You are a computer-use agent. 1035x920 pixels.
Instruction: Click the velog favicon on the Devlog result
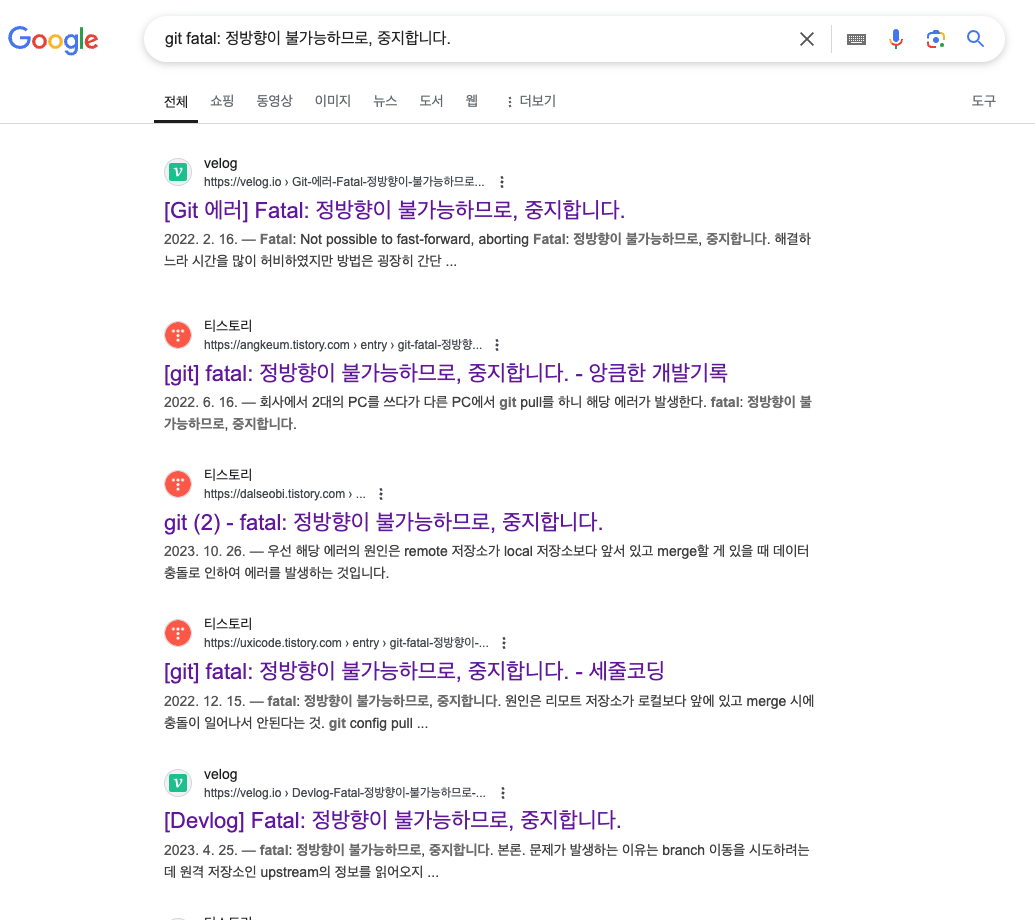(177, 783)
